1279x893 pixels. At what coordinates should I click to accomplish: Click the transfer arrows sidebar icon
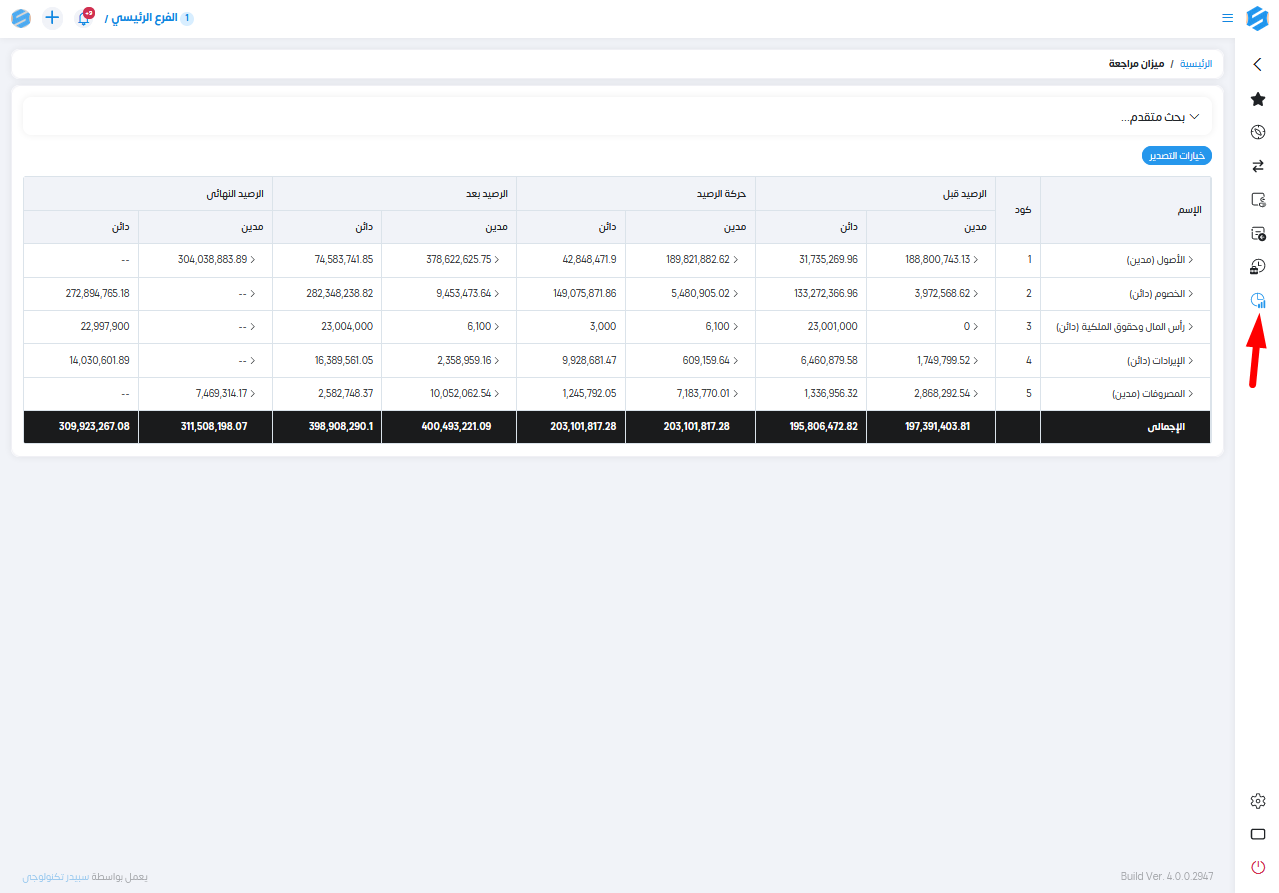point(1258,166)
